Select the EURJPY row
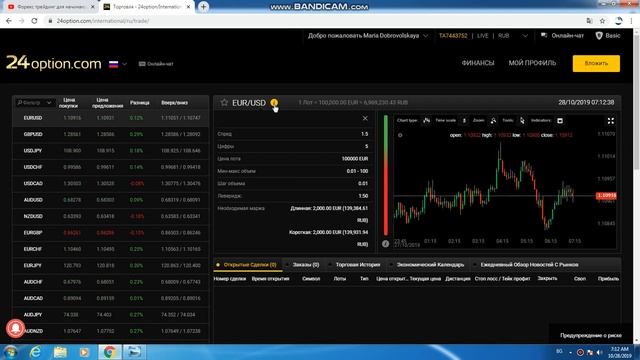The width and height of the screenshot is (640, 360). (x=110, y=266)
